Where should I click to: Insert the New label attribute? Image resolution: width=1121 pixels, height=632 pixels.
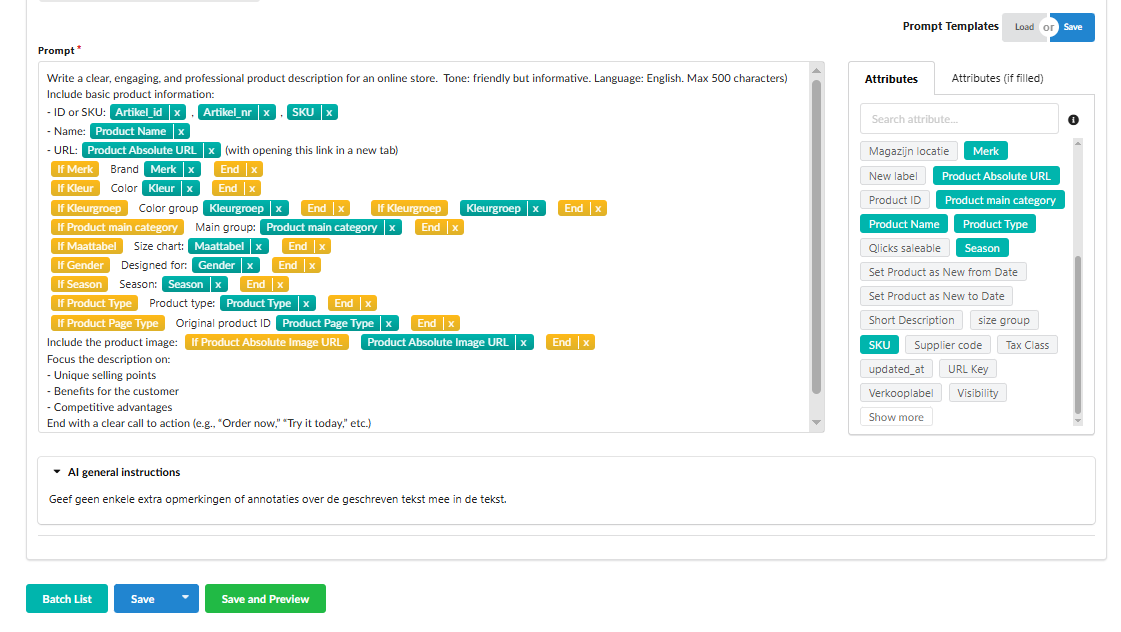[893, 176]
